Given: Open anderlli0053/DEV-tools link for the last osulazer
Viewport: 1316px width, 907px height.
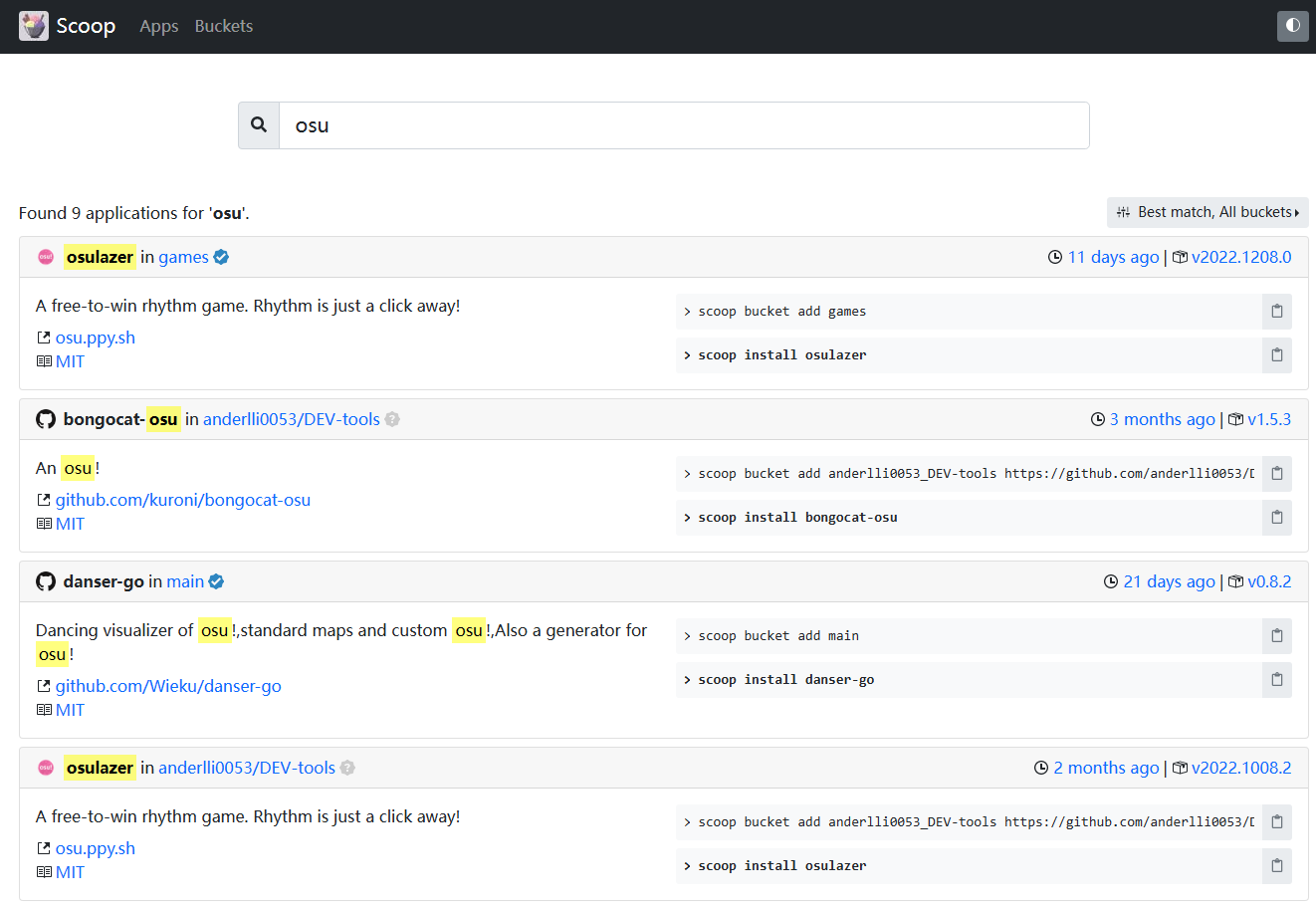Looking at the screenshot, I should point(247,768).
